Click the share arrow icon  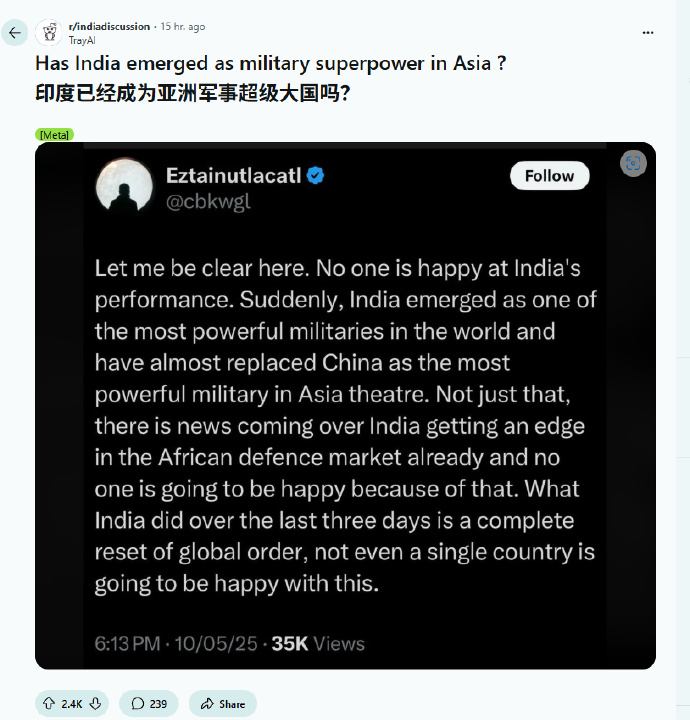pos(207,704)
